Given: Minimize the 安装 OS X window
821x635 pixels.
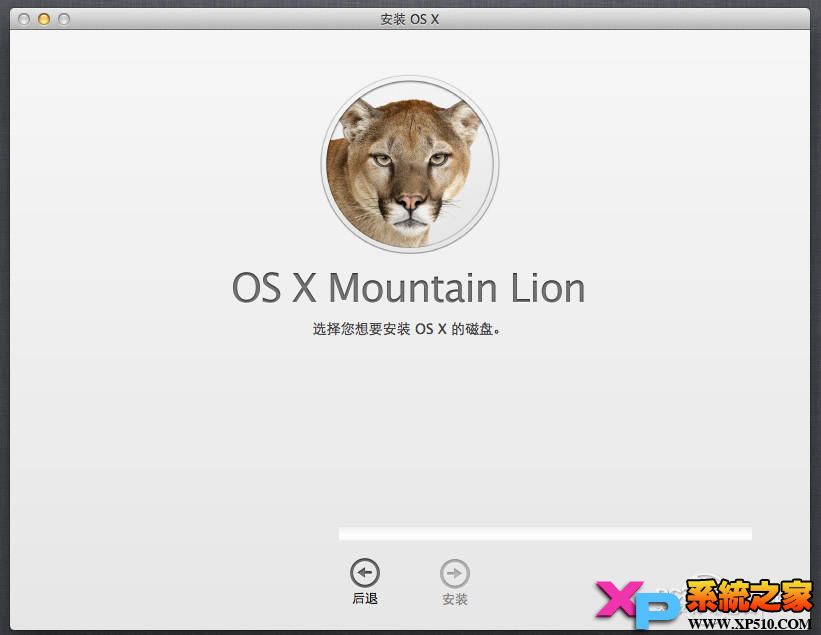Looking at the screenshot, I should (x=44, y=19).
